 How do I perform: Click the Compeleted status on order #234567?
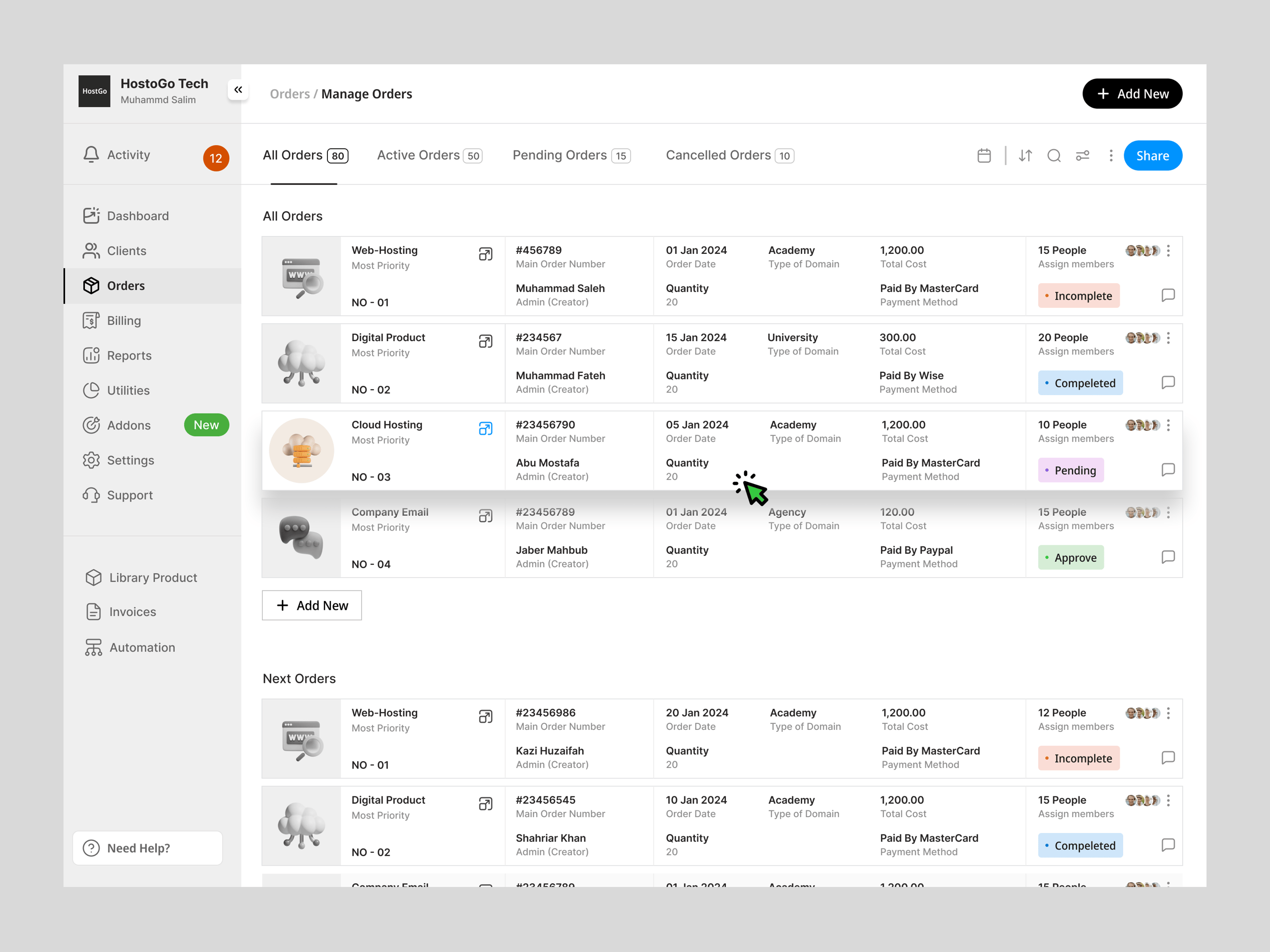pos(1080,383)
